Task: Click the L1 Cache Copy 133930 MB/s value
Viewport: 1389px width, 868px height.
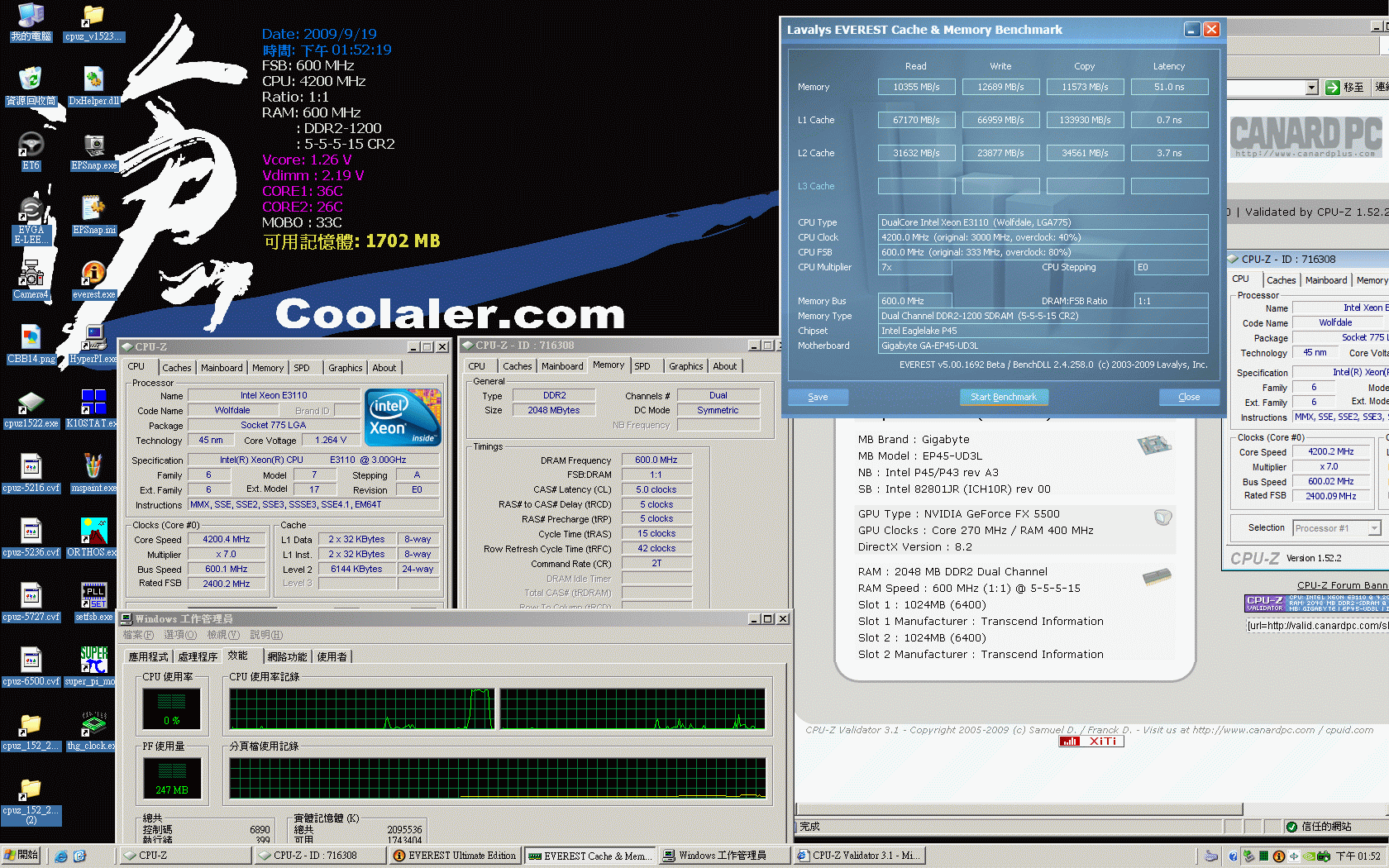Action: (1086, 120)
